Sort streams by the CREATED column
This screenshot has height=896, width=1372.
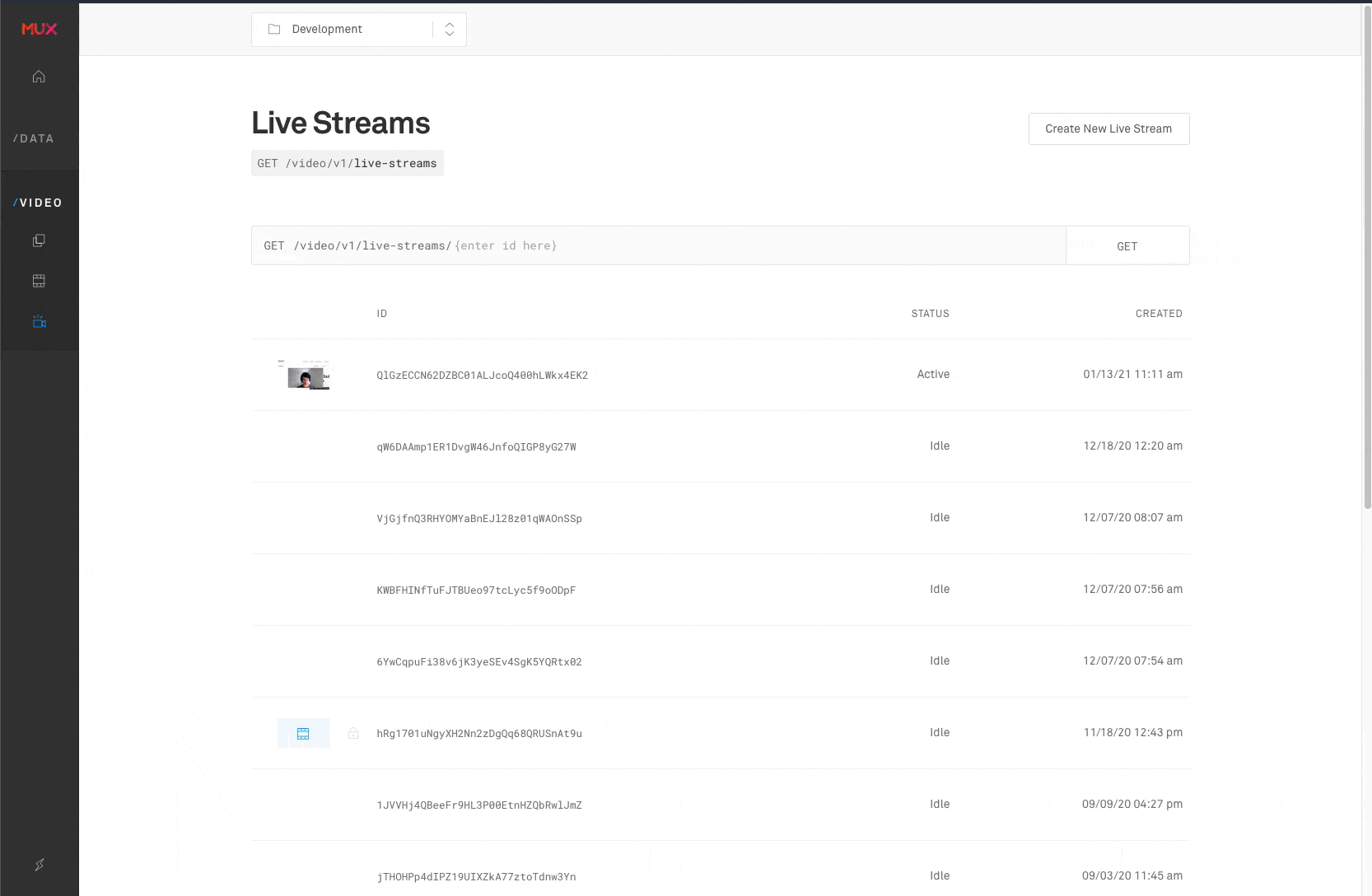click(1159, 313)
